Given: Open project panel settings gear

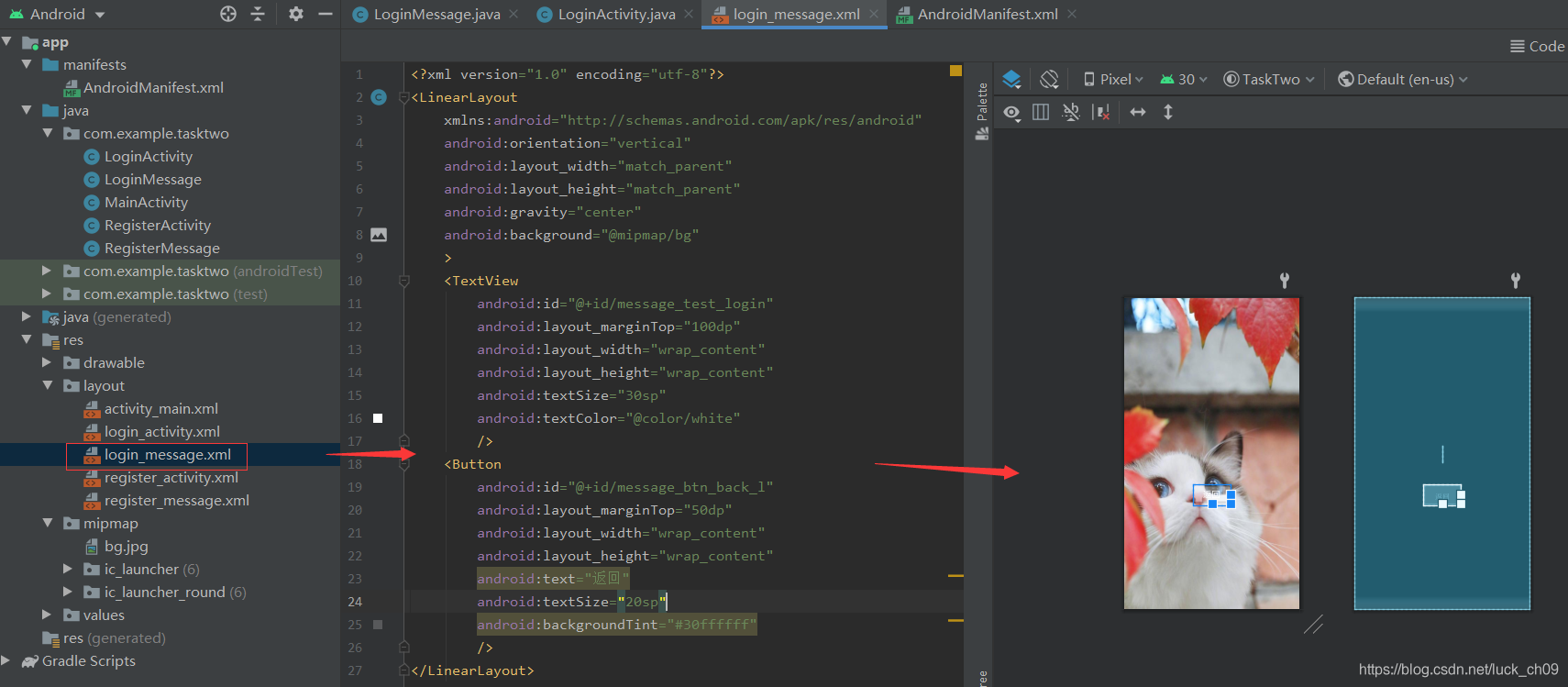Looking at the screenshot, I should click(x=296, y=14).
